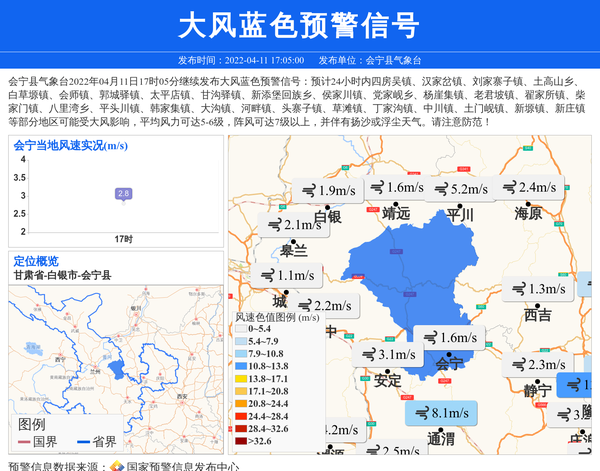The width and height of the screenshot is (600, 471).
Task: Click the 2.4m/s wind label above 海原
Action: 528,187
